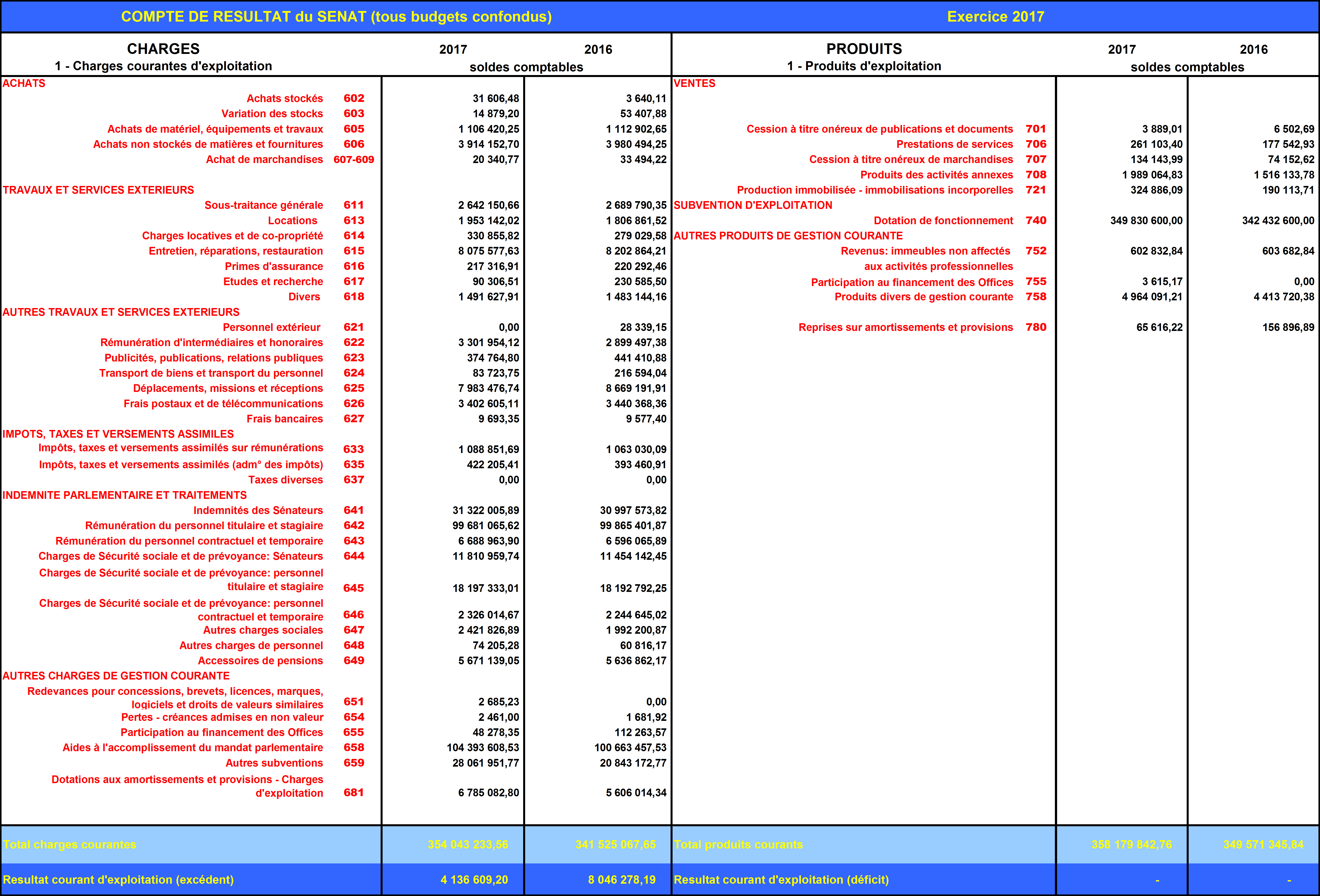
Task: Click the 'Total charges courantes' cell
Action: [x=69, y=844]
